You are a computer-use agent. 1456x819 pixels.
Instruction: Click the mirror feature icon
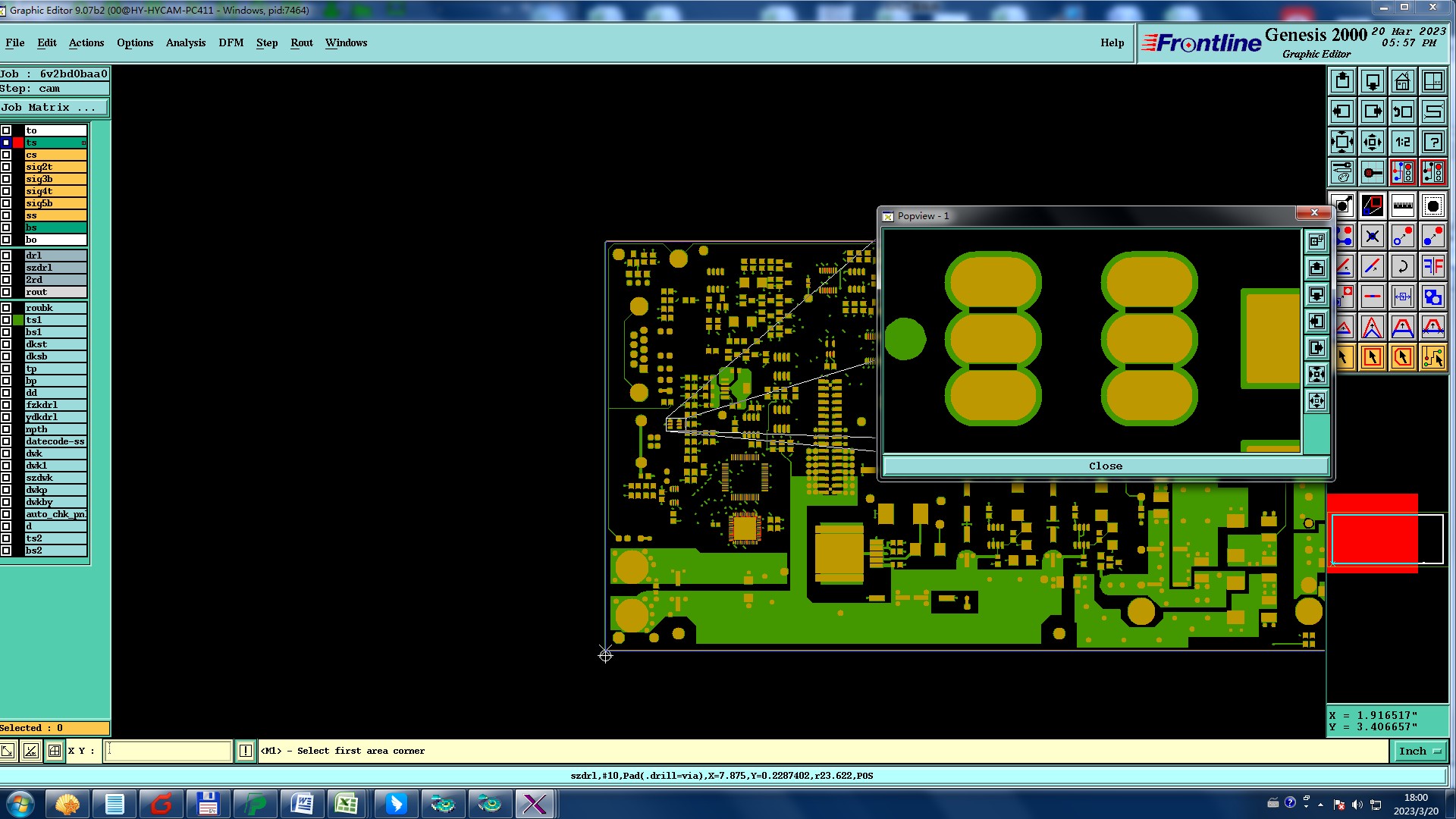pos(1432,266)
